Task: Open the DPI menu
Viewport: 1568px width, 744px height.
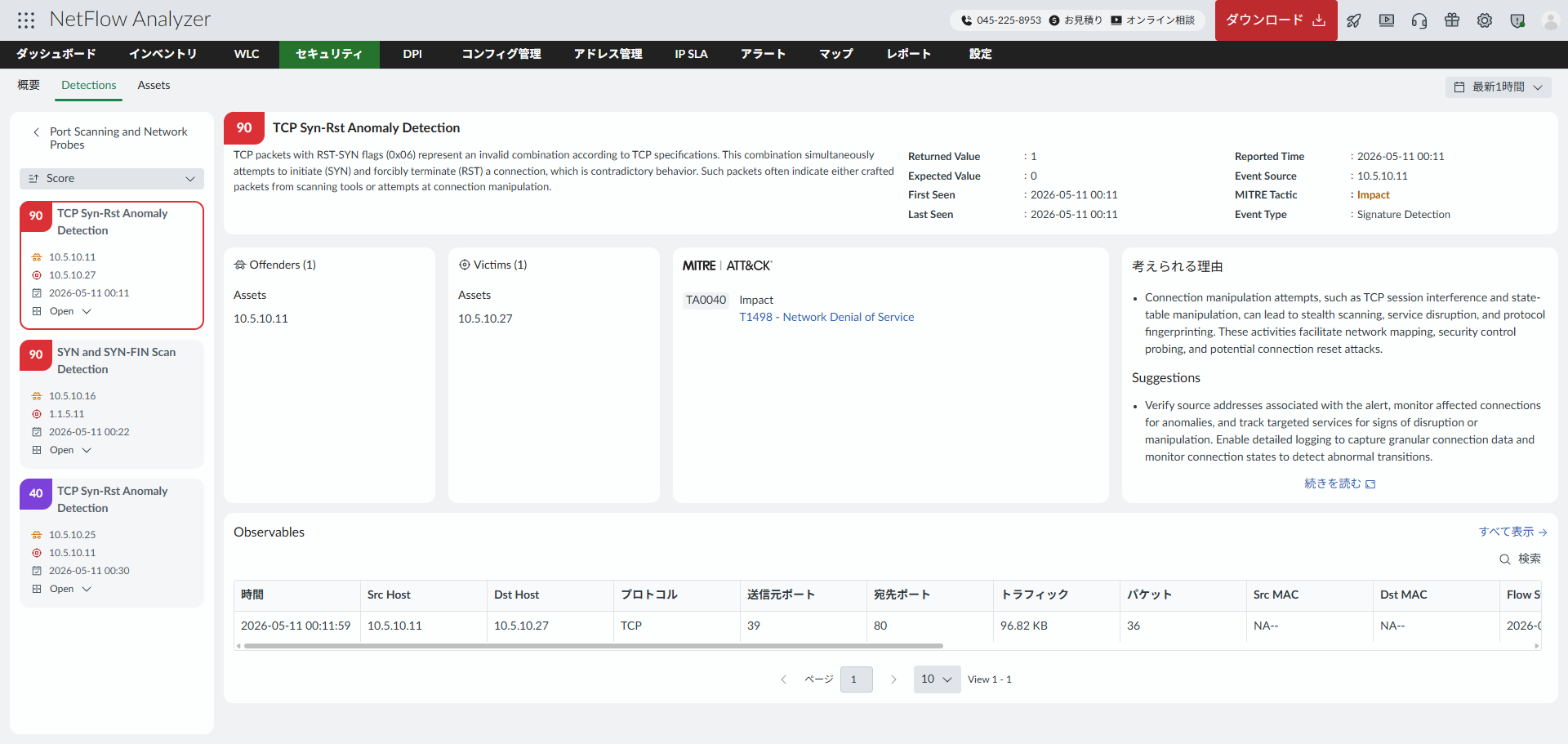Action: pos(412,54)
